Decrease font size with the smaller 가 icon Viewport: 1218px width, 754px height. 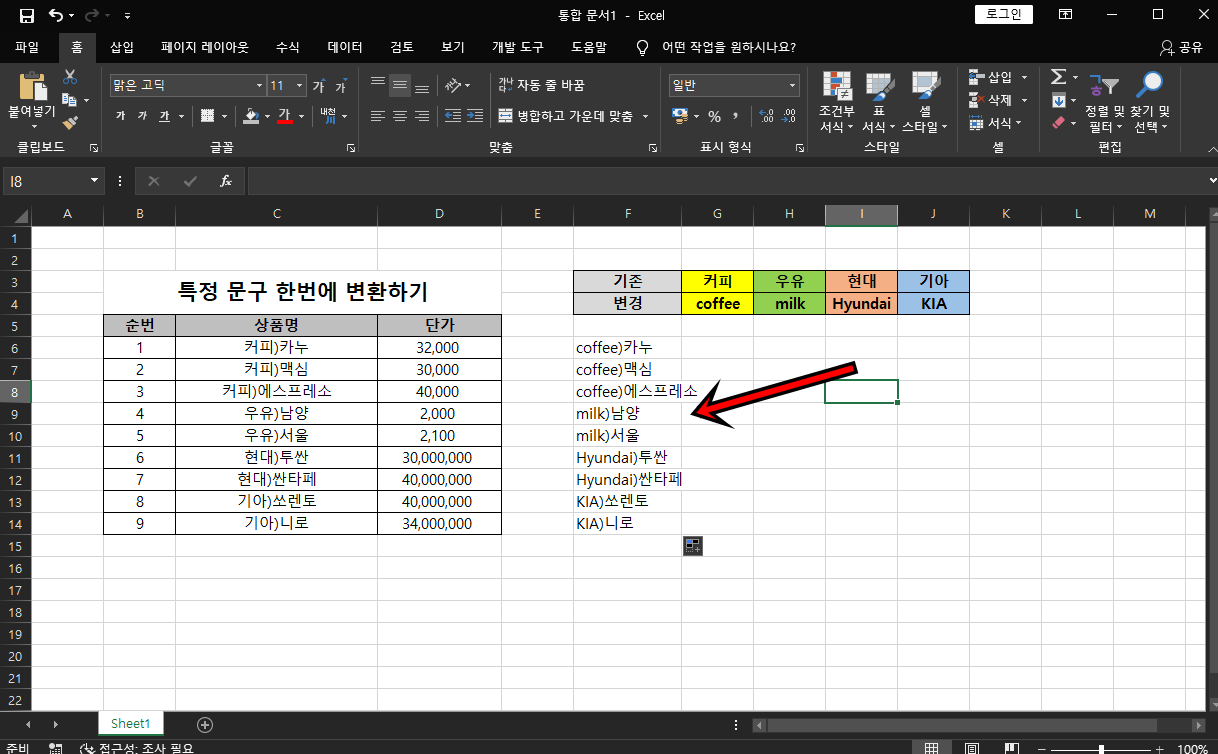point(341,86)
